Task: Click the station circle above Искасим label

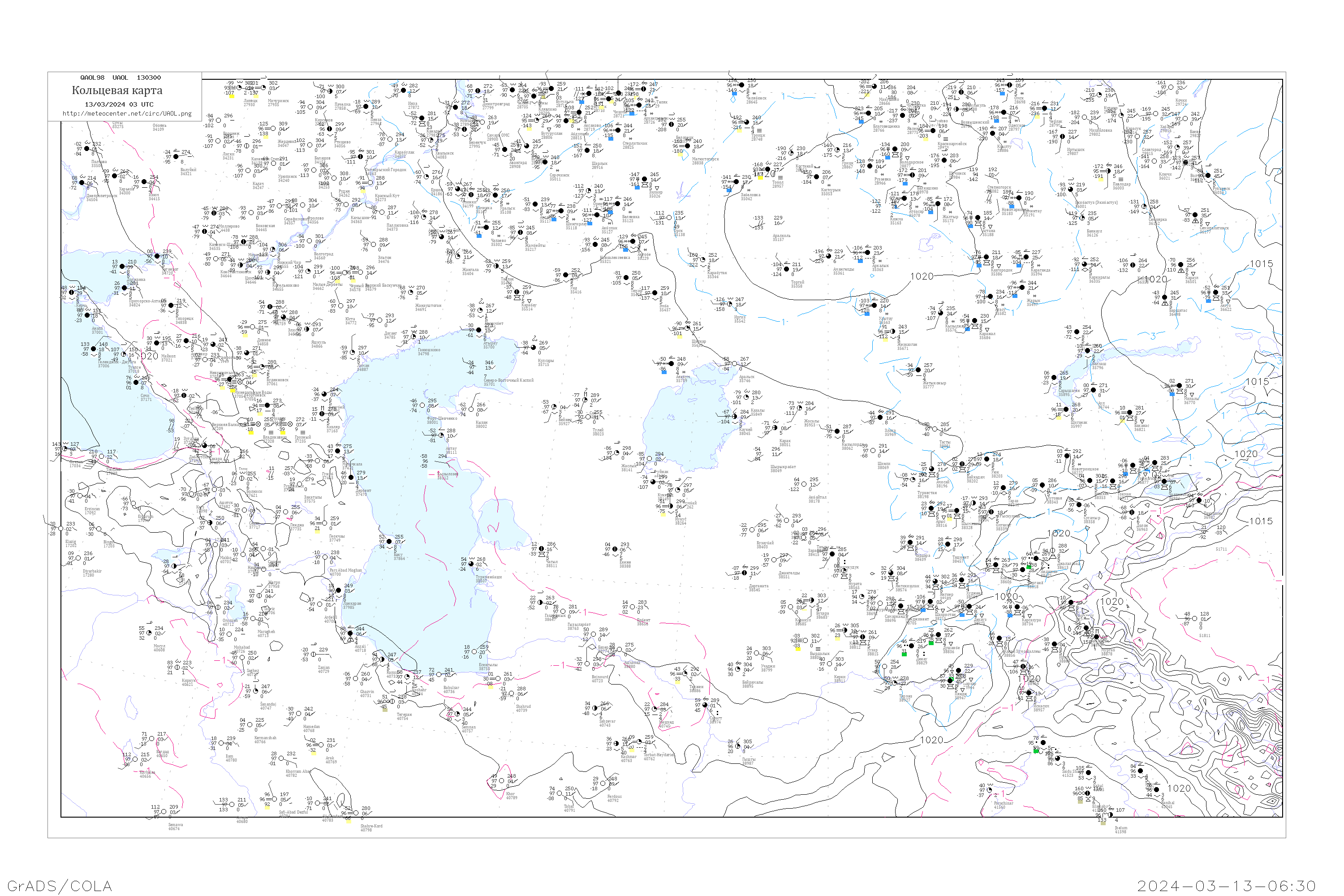Action: (1029, 693)
